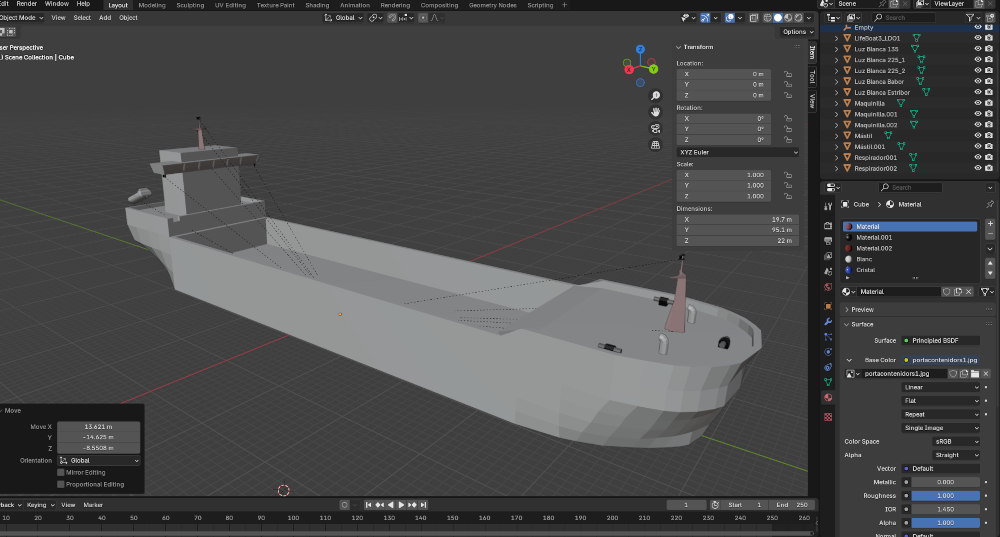Screen dimensions: 1000x537
Task: Open the Scene properties tab icon
Action: (828, 272)
